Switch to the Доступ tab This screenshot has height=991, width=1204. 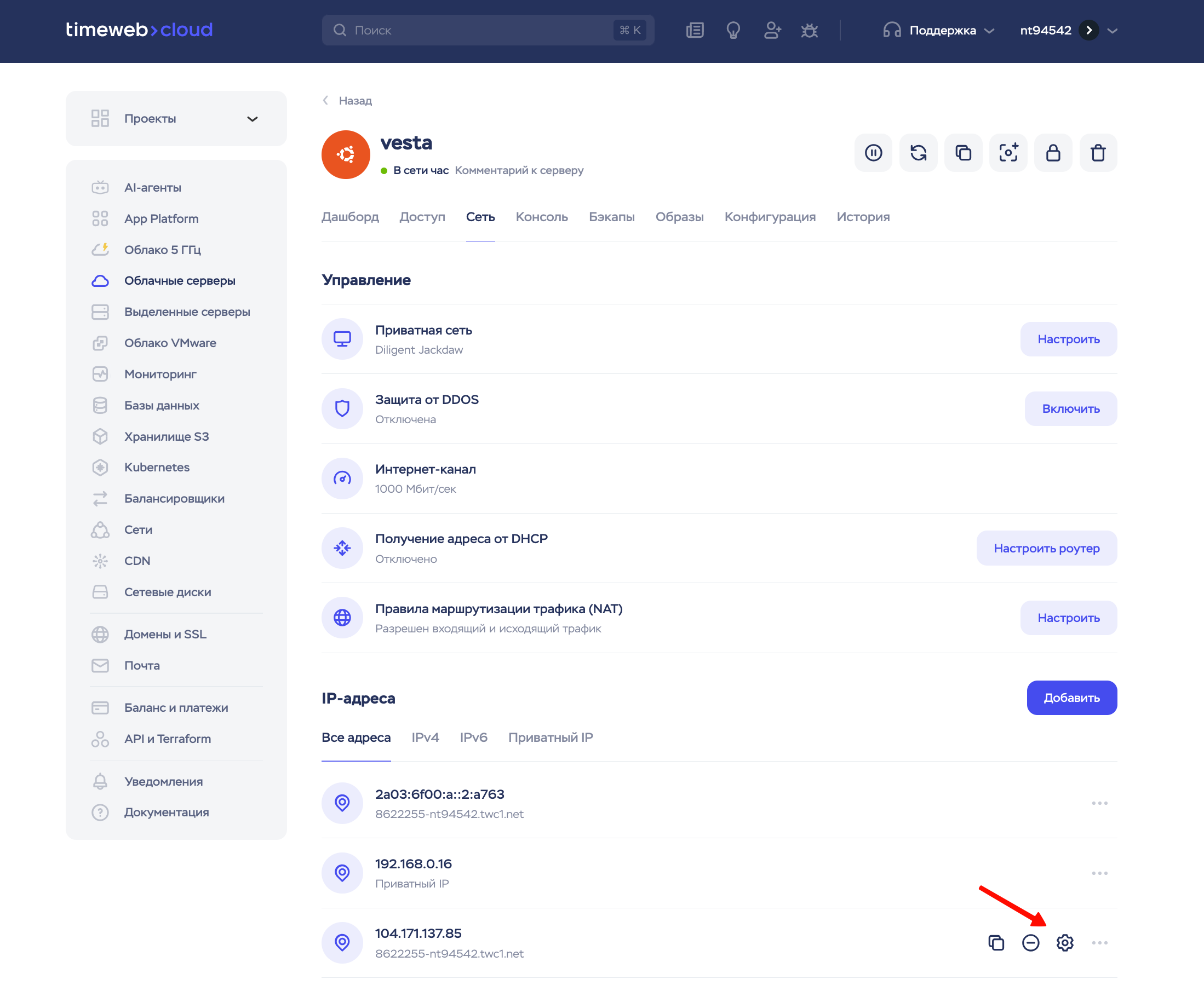[422, 217]
